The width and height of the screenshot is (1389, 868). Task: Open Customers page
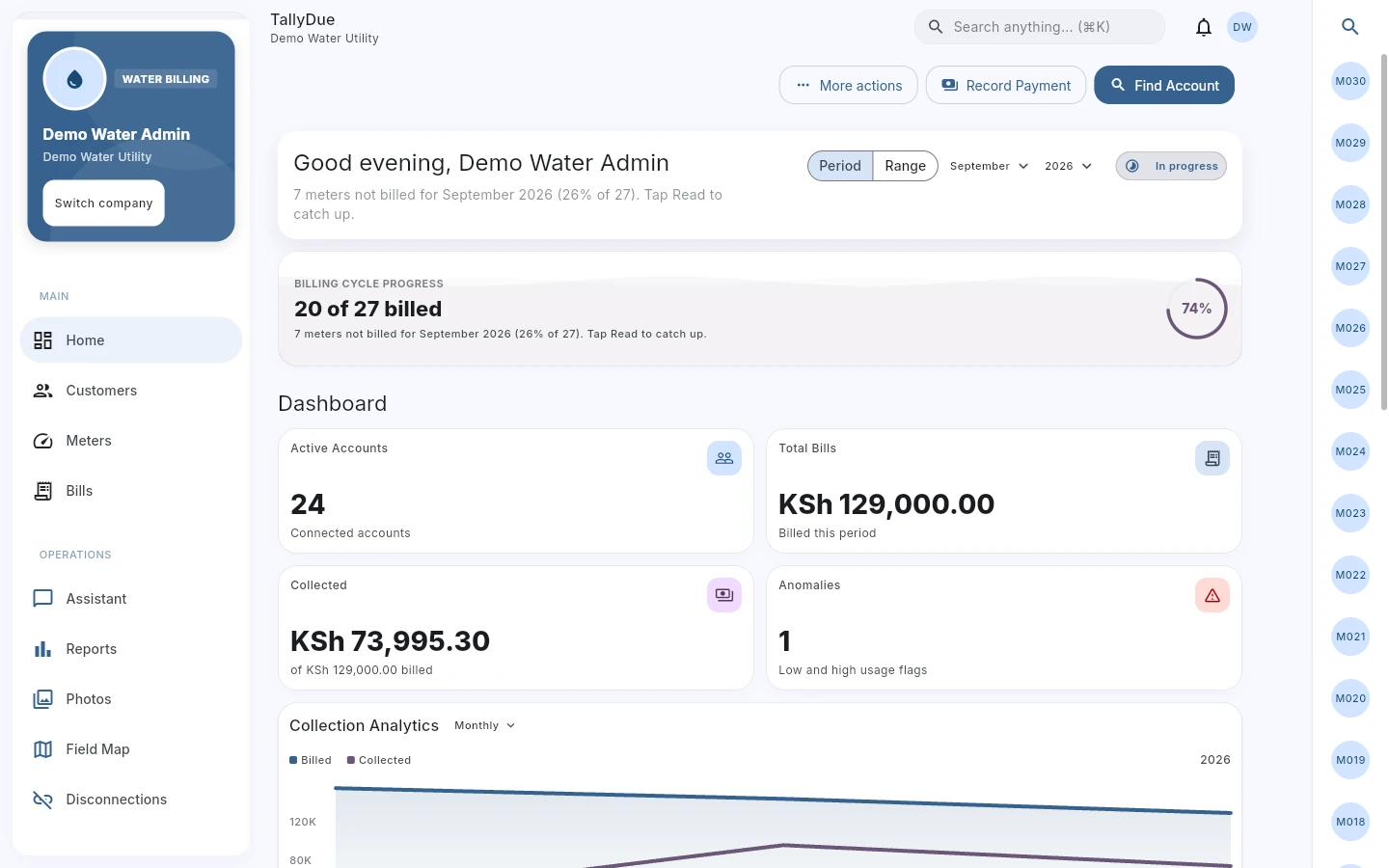point(131,391)
